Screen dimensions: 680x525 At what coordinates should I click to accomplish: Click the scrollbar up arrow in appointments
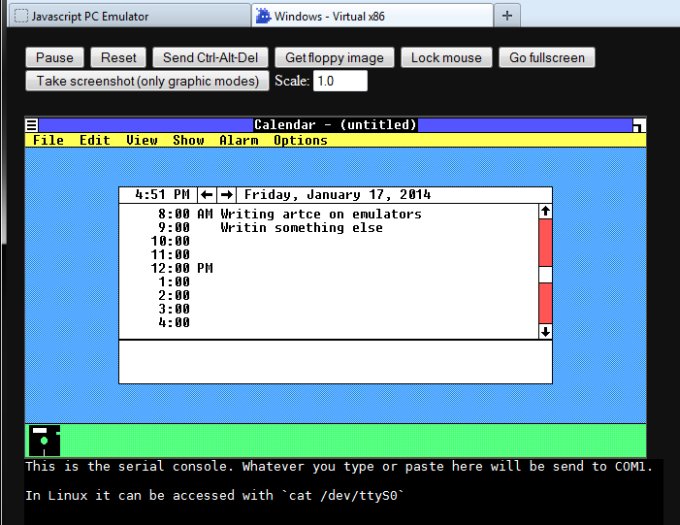[545, 212]
